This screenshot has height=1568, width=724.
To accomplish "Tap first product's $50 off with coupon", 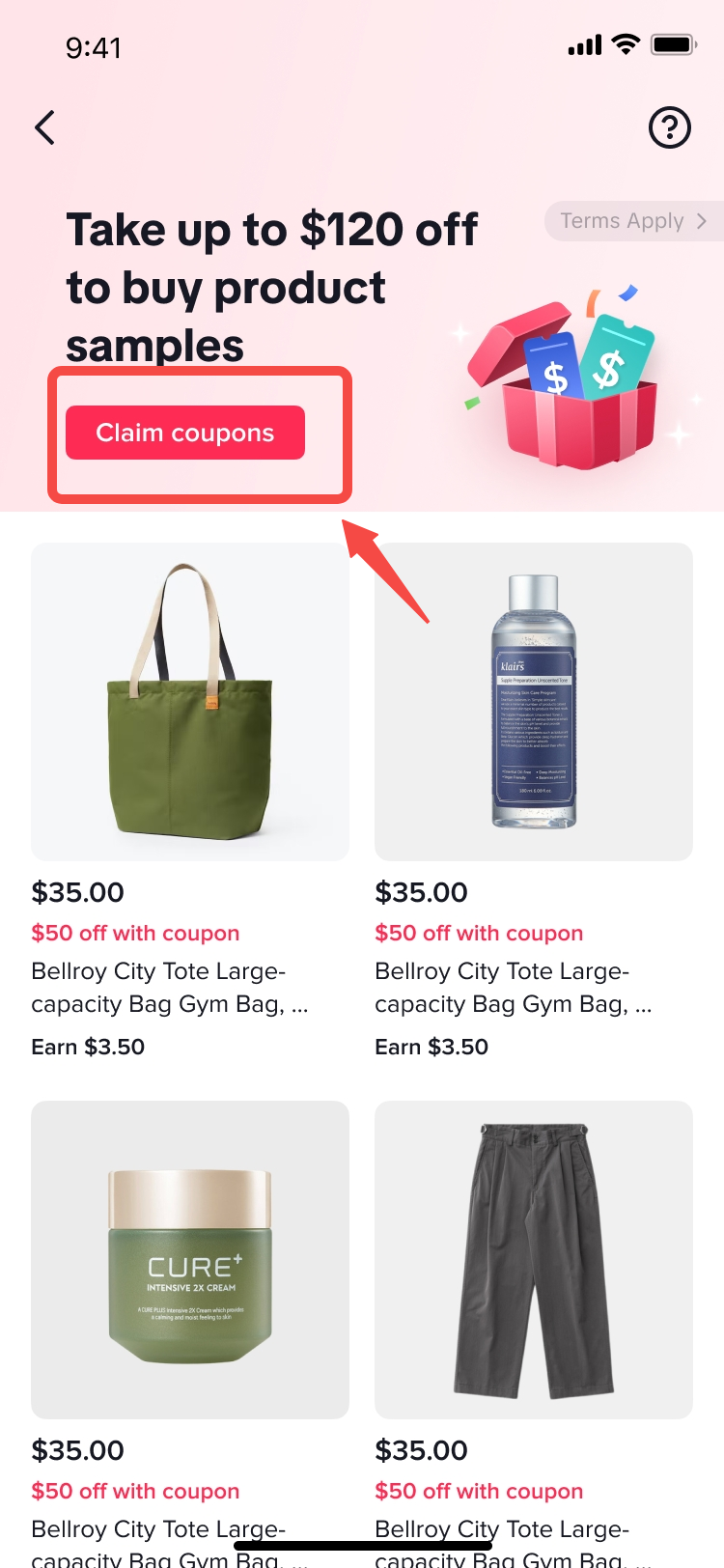I will (x=135, y=933).
